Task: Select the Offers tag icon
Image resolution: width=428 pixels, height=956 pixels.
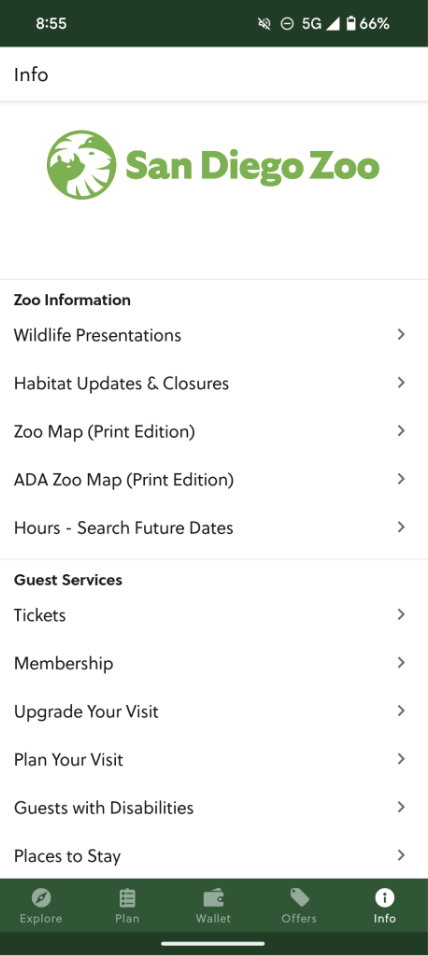Action: pos(299,897)
